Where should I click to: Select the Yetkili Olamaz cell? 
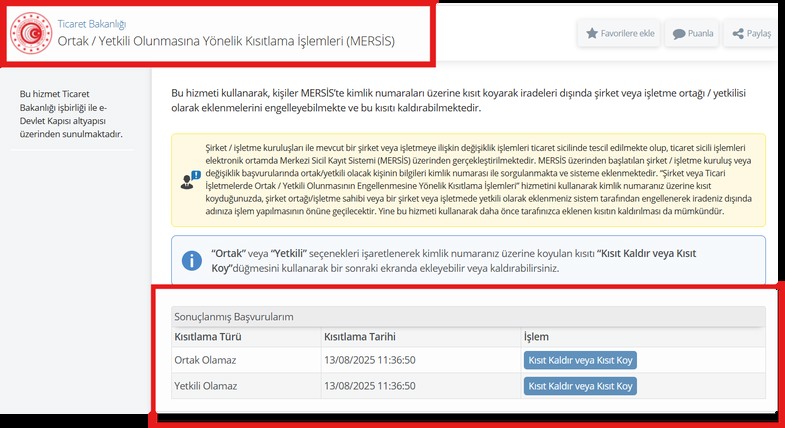[x=246, y=386]
